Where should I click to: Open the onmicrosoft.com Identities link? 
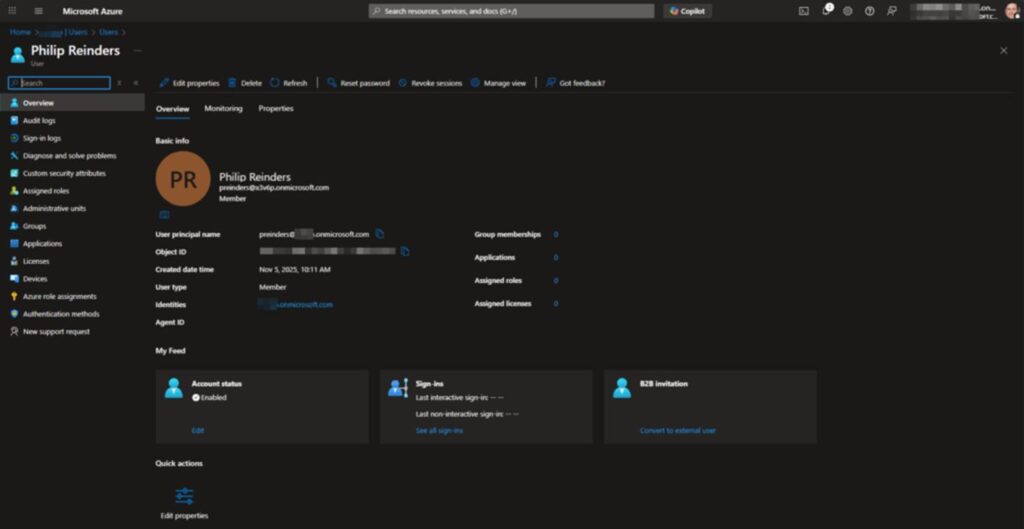(x=296, y=304)
